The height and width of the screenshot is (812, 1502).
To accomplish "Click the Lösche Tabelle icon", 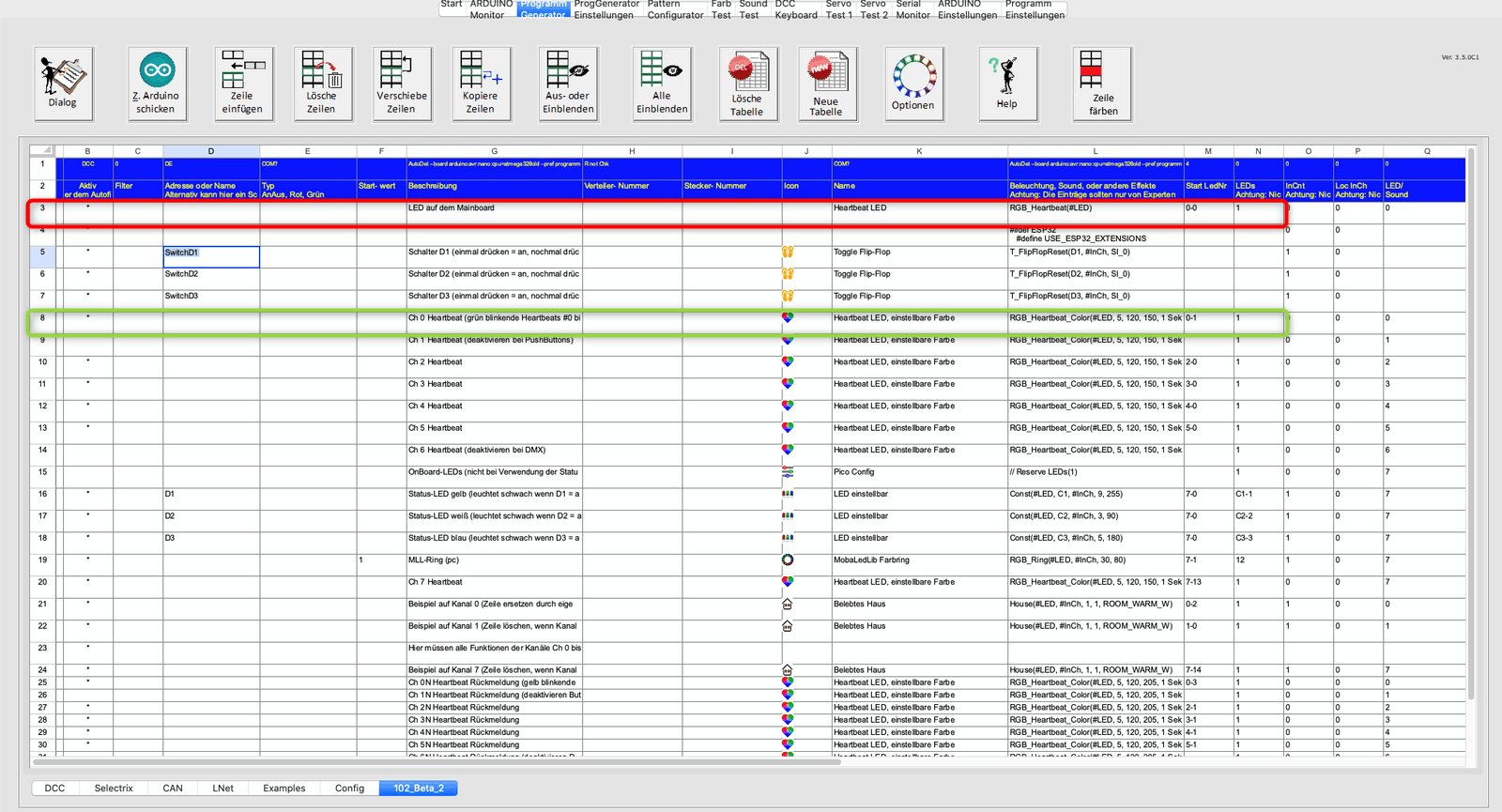I will click(x=747, y=83).
